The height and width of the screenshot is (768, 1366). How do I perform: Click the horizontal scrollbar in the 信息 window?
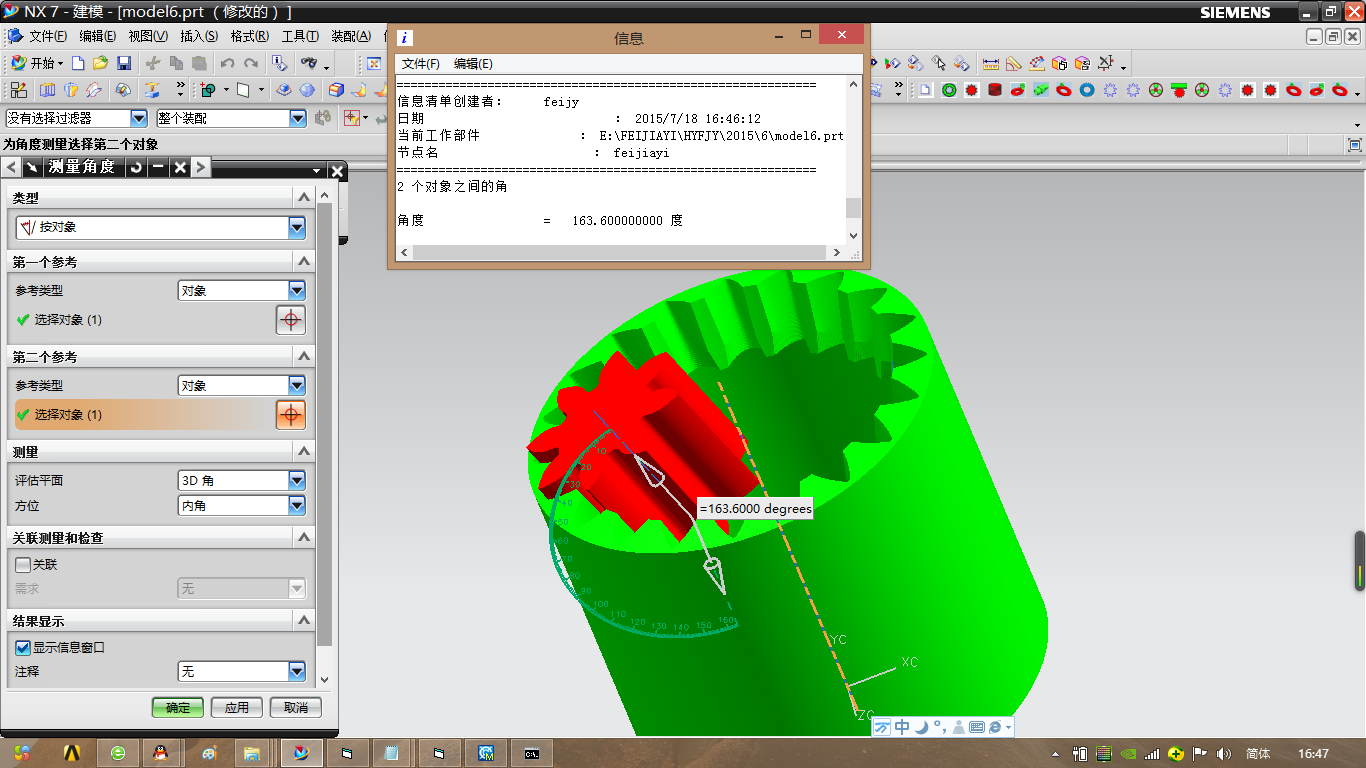point(622,252)
